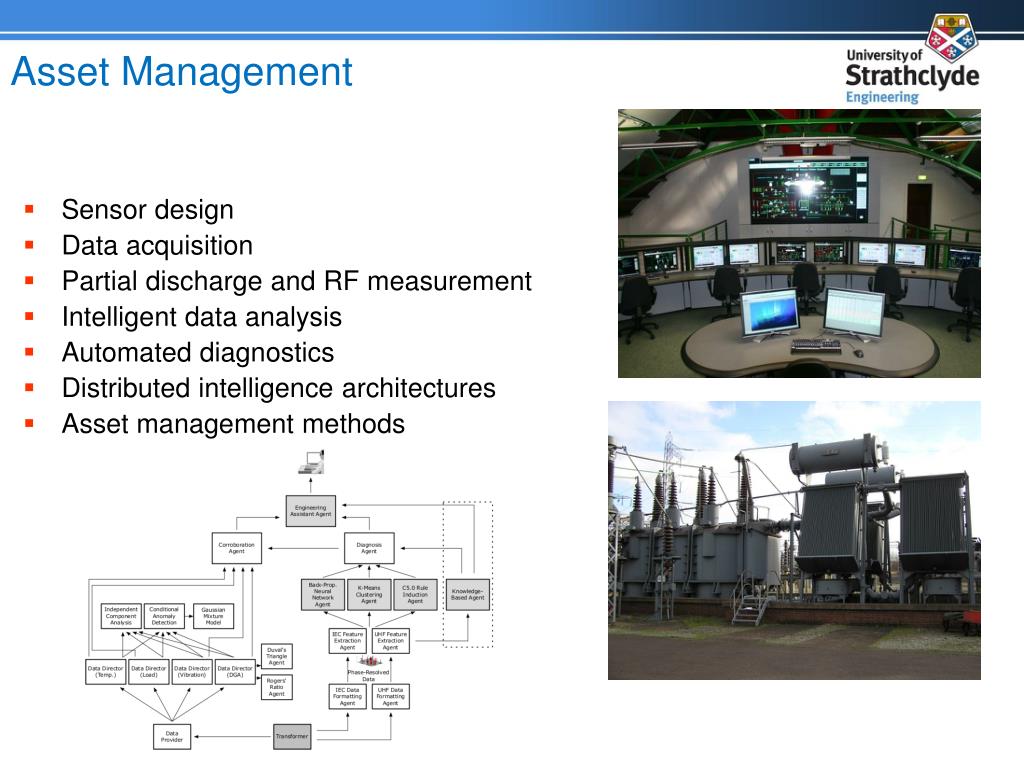Screen dimensions: 1024x768
Task: Click the 'Data Director (Load)' box
Action: coord(148,671)
